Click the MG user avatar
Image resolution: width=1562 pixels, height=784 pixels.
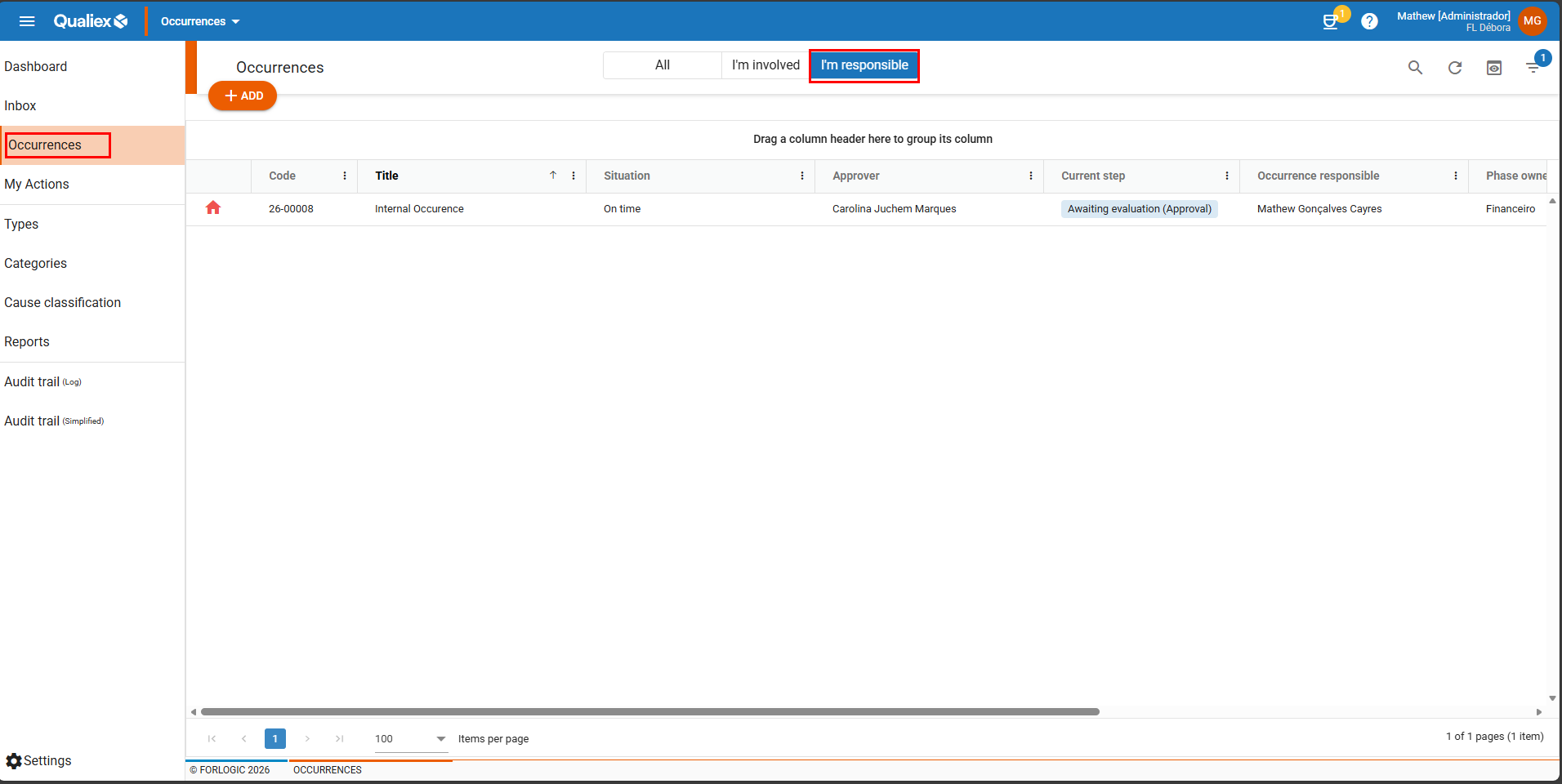pos(1532,21)
